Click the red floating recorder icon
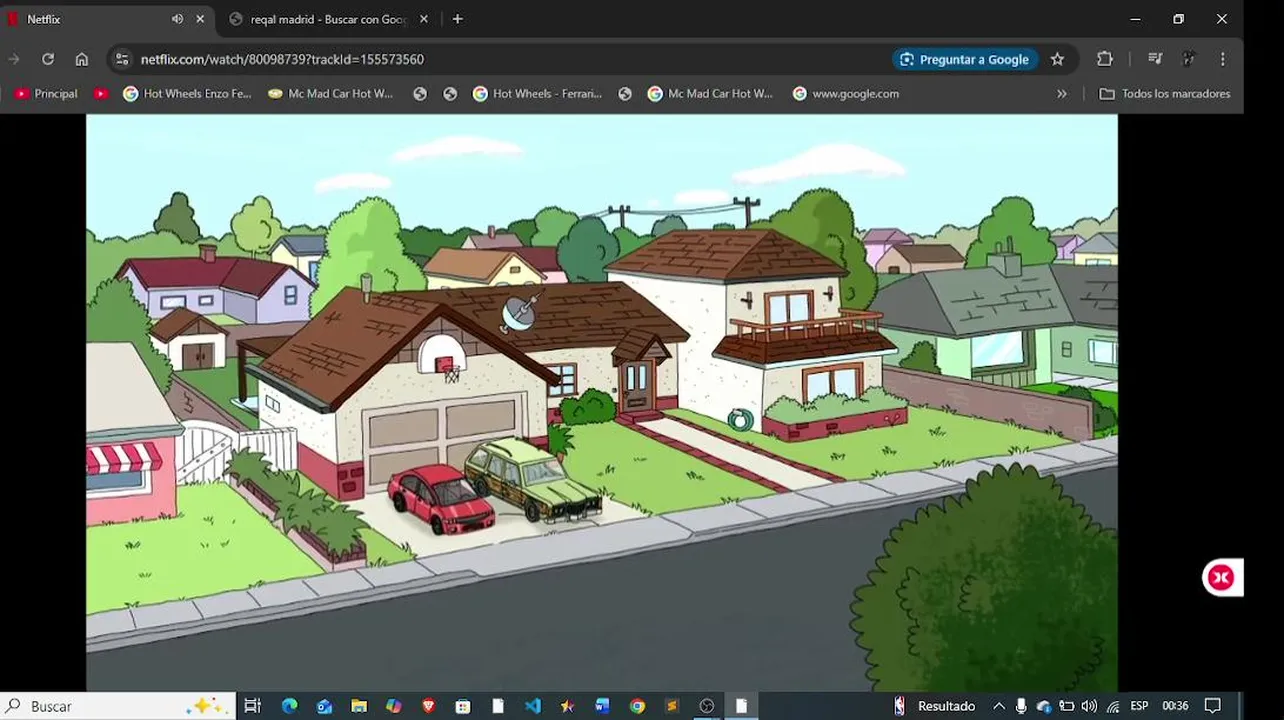The image size is (1284, 720). [x=1221, y=577]
